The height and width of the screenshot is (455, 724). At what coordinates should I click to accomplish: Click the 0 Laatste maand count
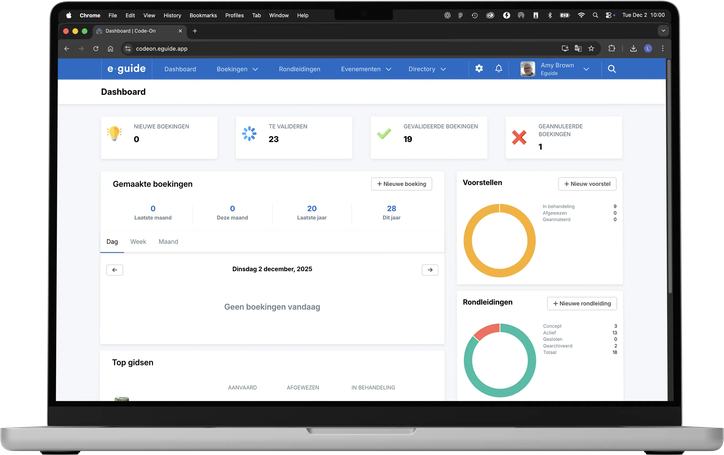click(x=153, y=208)
